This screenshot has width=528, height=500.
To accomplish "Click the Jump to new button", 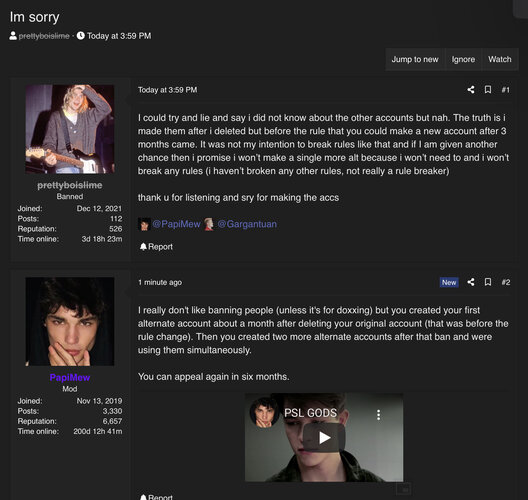I will [x=415, y=59].
